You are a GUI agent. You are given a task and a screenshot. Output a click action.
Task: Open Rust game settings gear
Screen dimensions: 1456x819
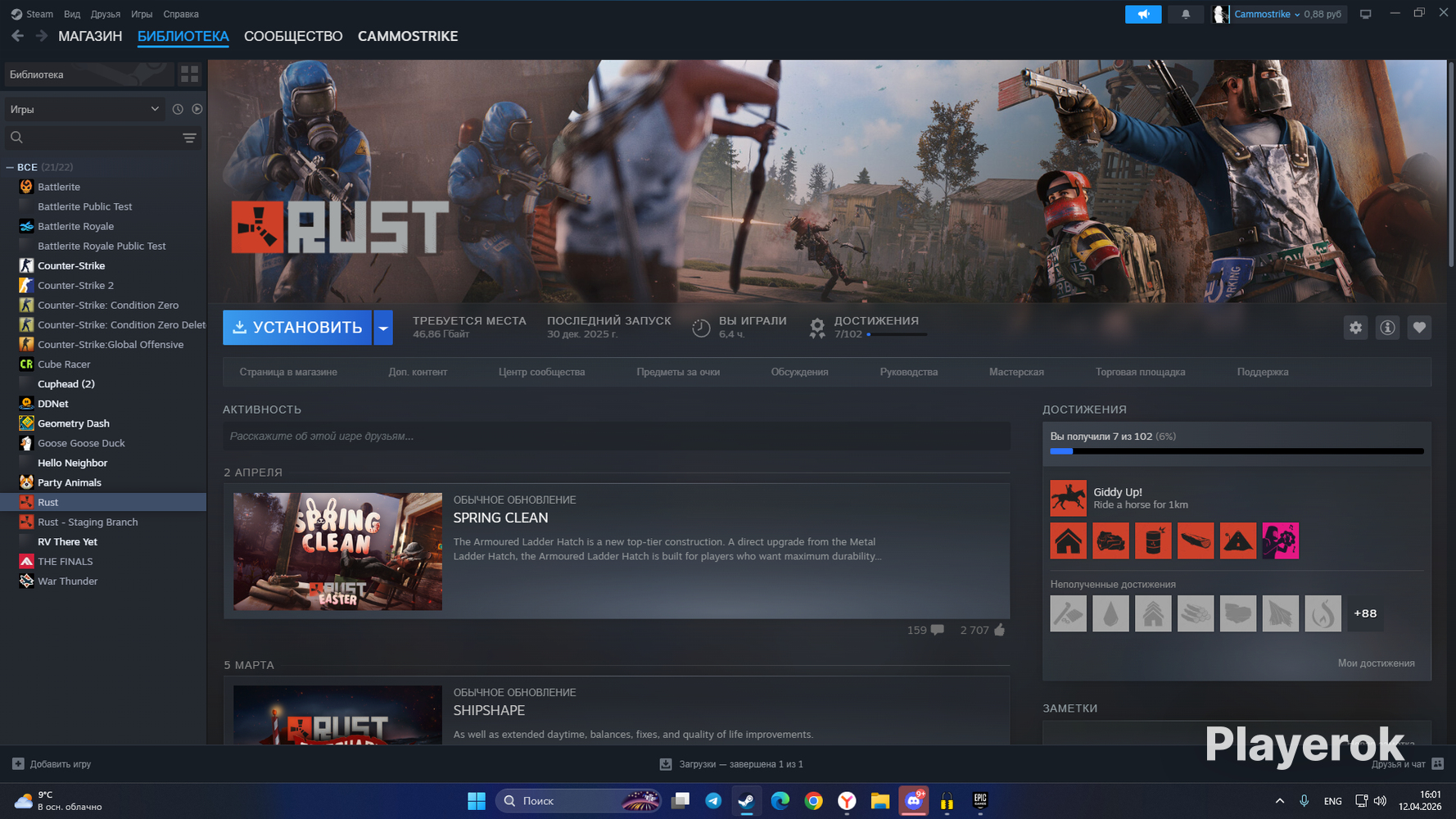coord(1356,328)
